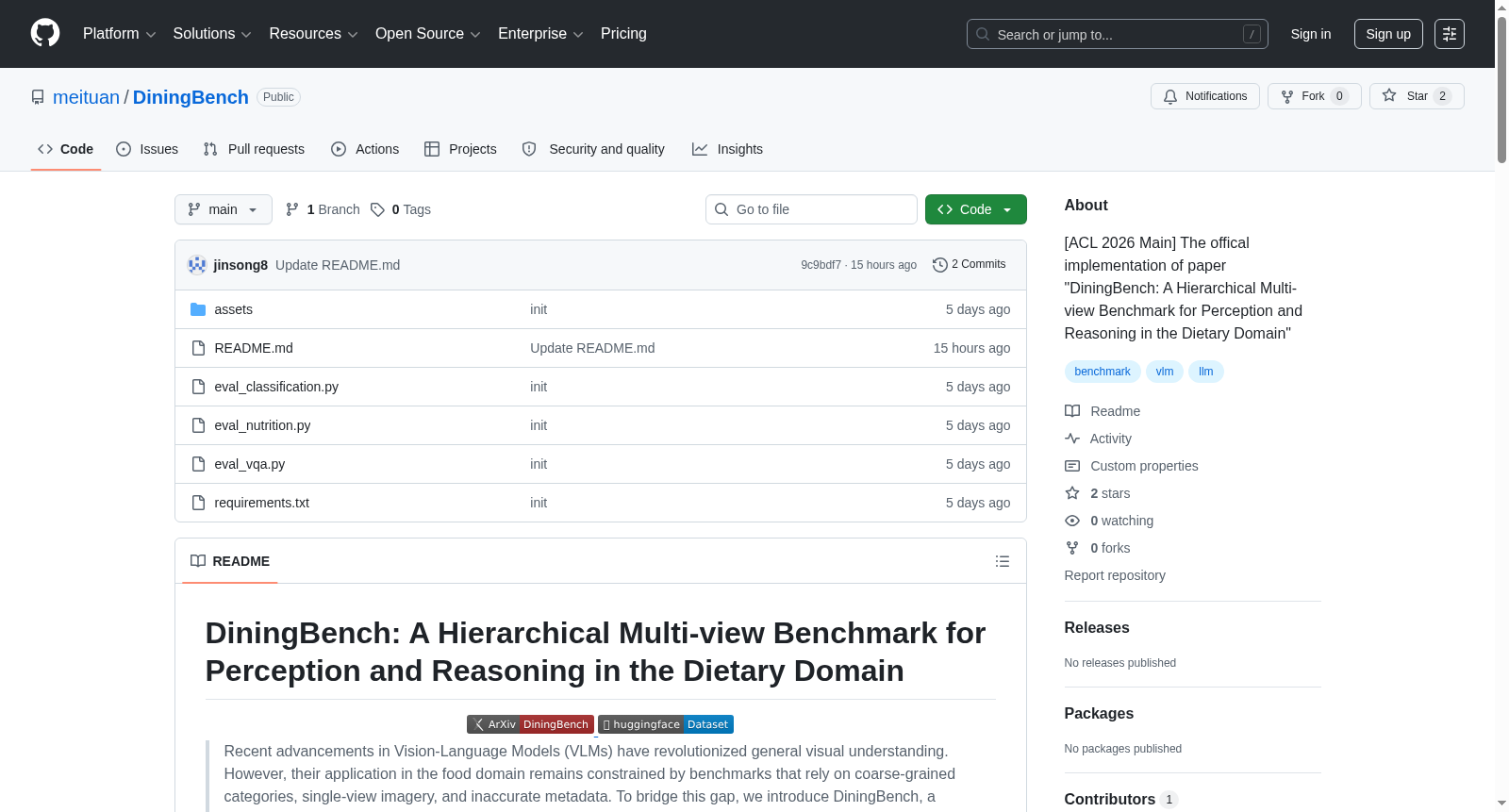Click the eval_nutrition.py file icon
This screenshot has width=1509, height=812.
198,425
